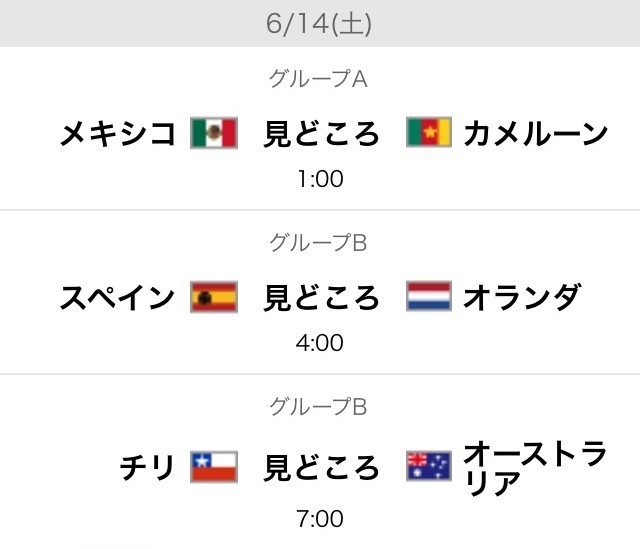Open 見どころ for Mexico vs Cameroon

321,133
